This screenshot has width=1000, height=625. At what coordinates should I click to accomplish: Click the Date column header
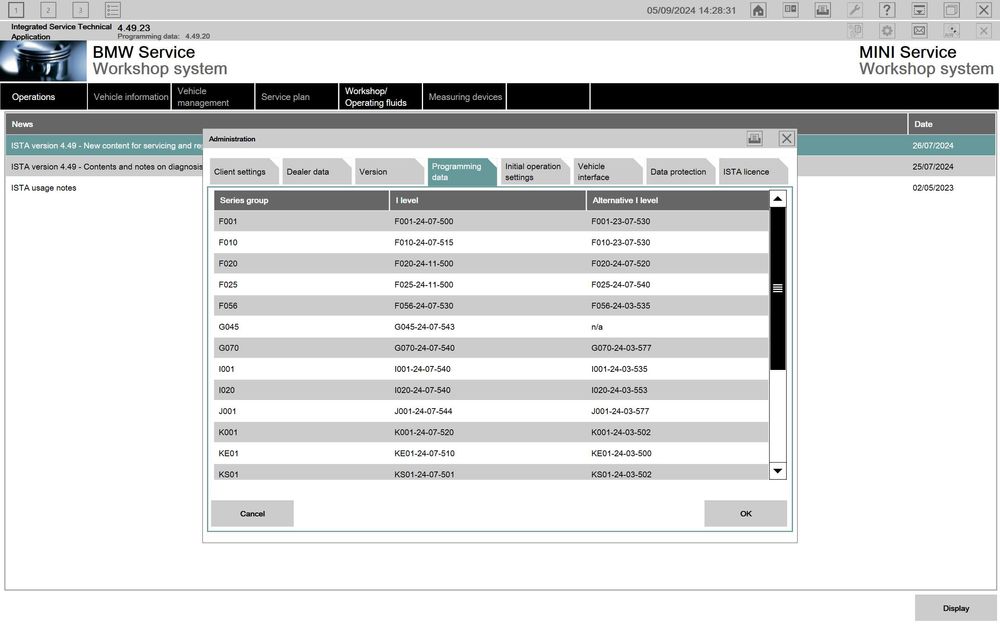(x=952, y=124)
